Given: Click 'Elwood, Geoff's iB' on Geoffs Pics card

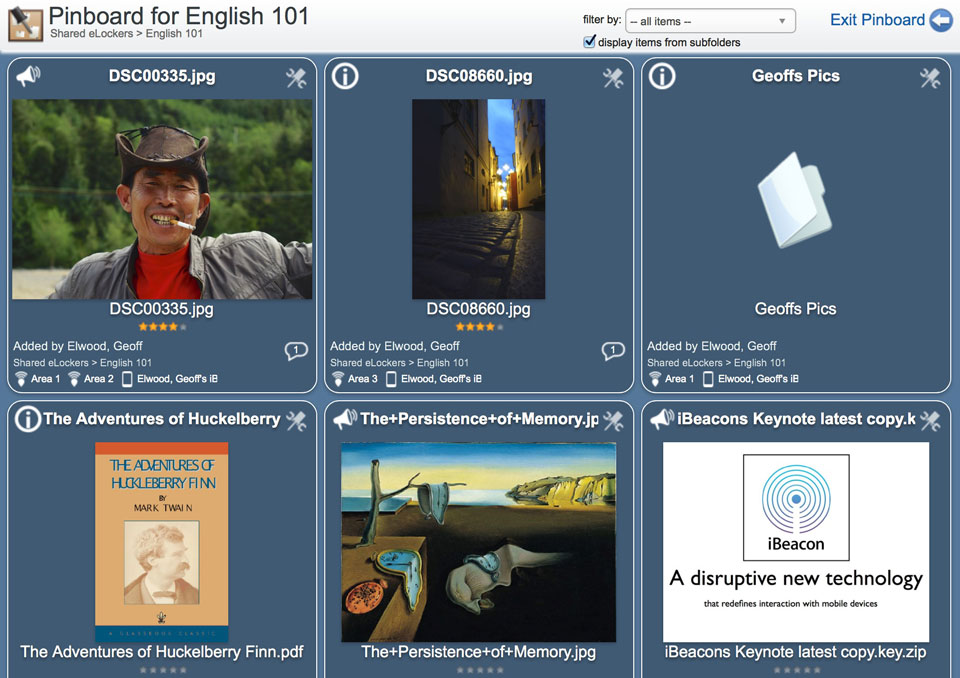Looking at the screenshot, I should 758,379.
